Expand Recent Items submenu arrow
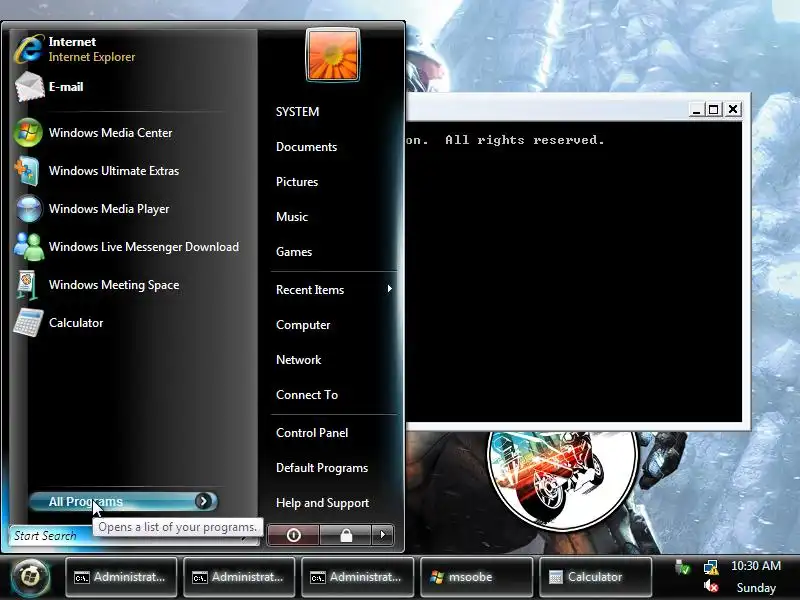Viewport: 800px width, 600px height. pos(389,289)
